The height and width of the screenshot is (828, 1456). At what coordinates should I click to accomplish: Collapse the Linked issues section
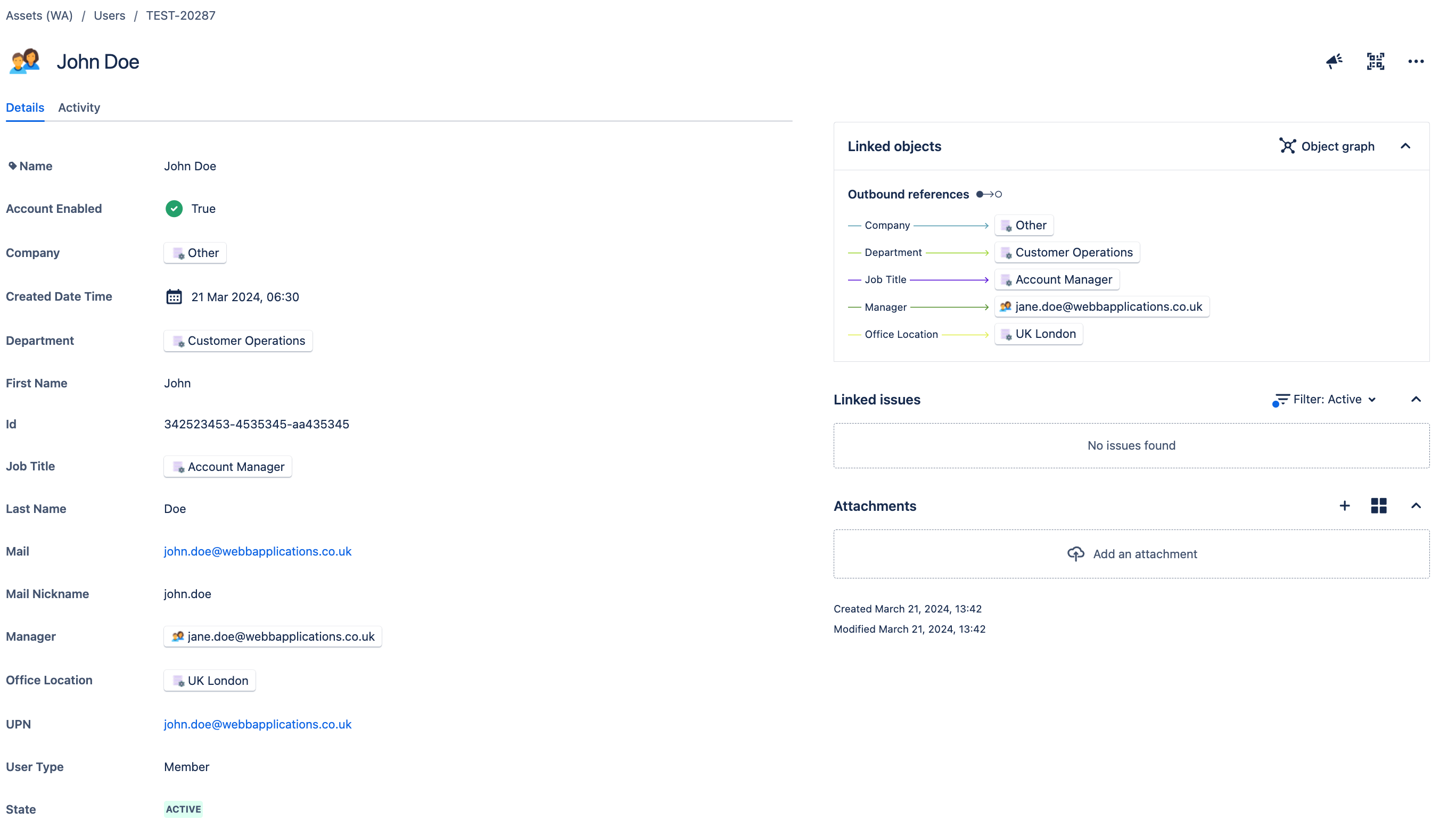coord(1416,399)
